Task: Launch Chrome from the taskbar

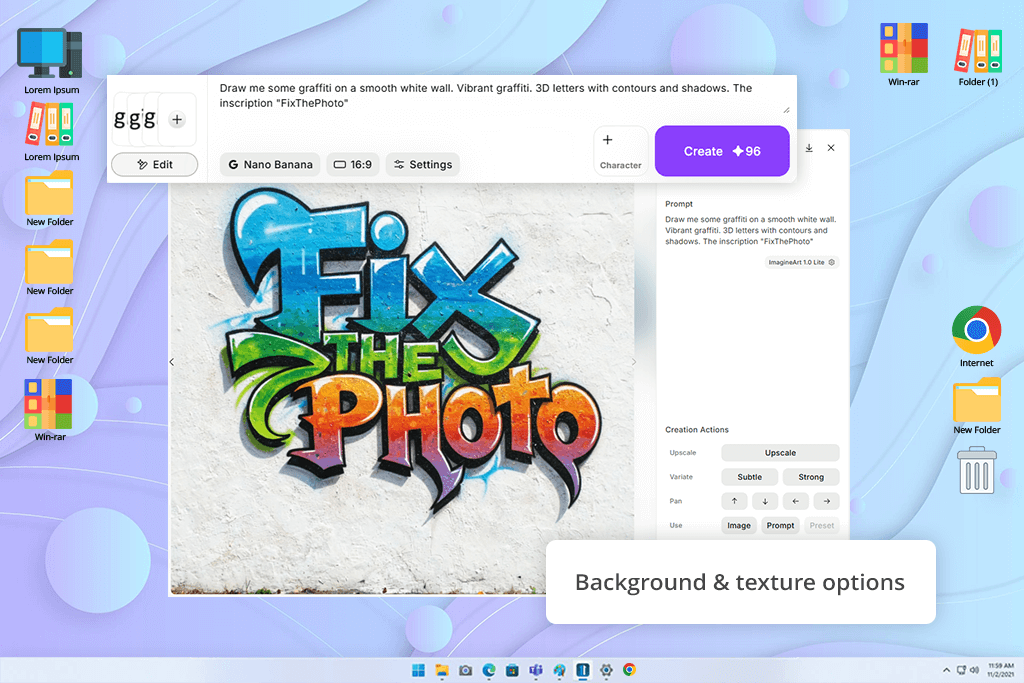Action: (x=630, y=670)
